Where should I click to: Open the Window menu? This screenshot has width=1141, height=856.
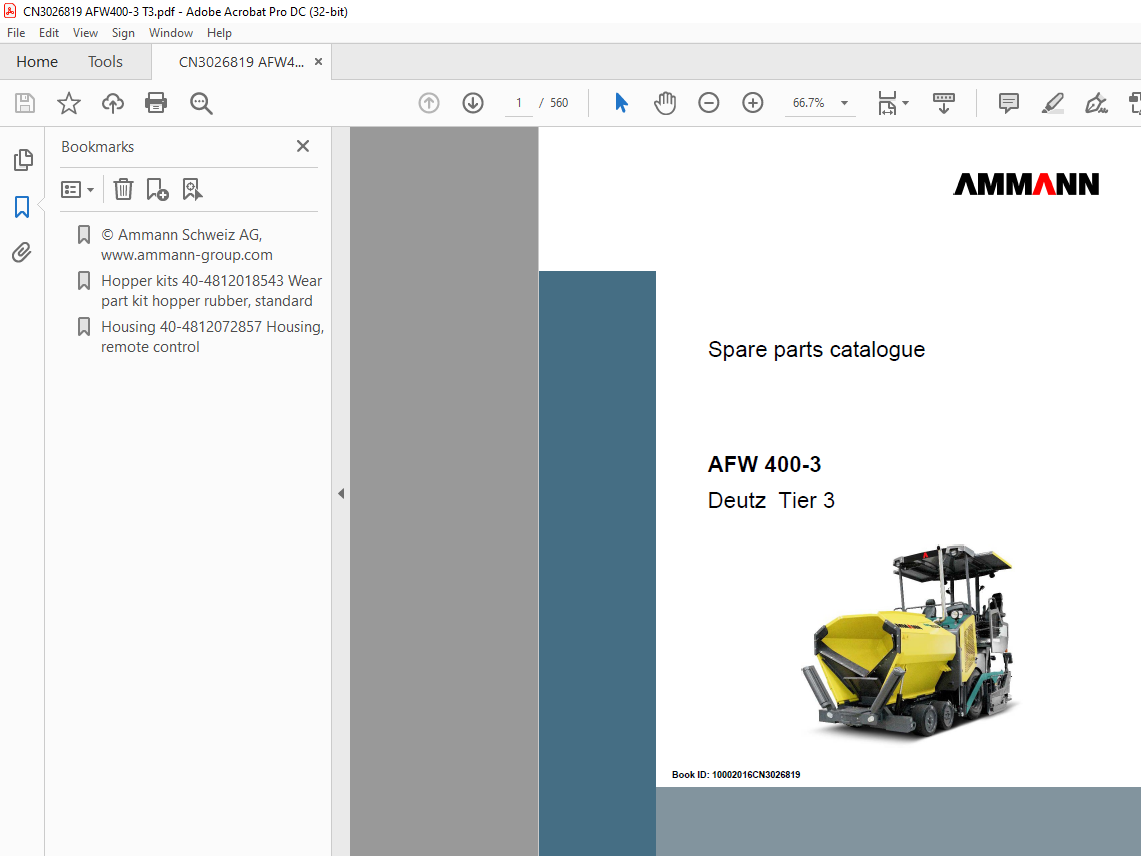[x=170, y=33]
